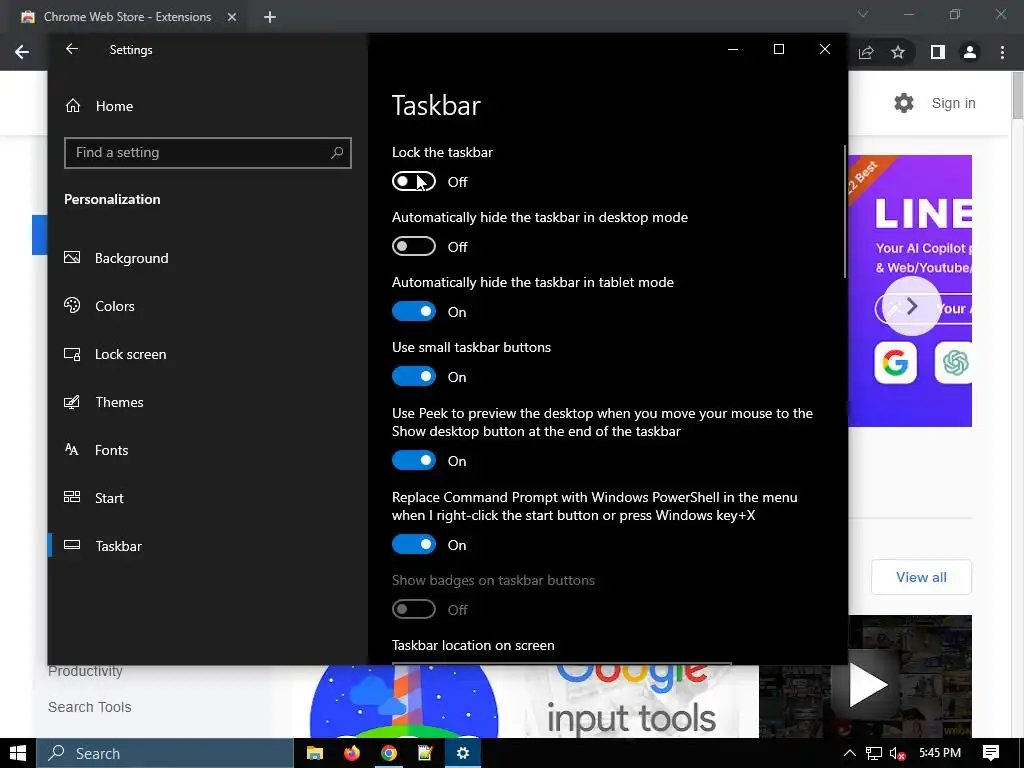Toggle Lock the taskbar switch
The width and height of the screenshot is (1024, 768).
[x=413, y=182]
